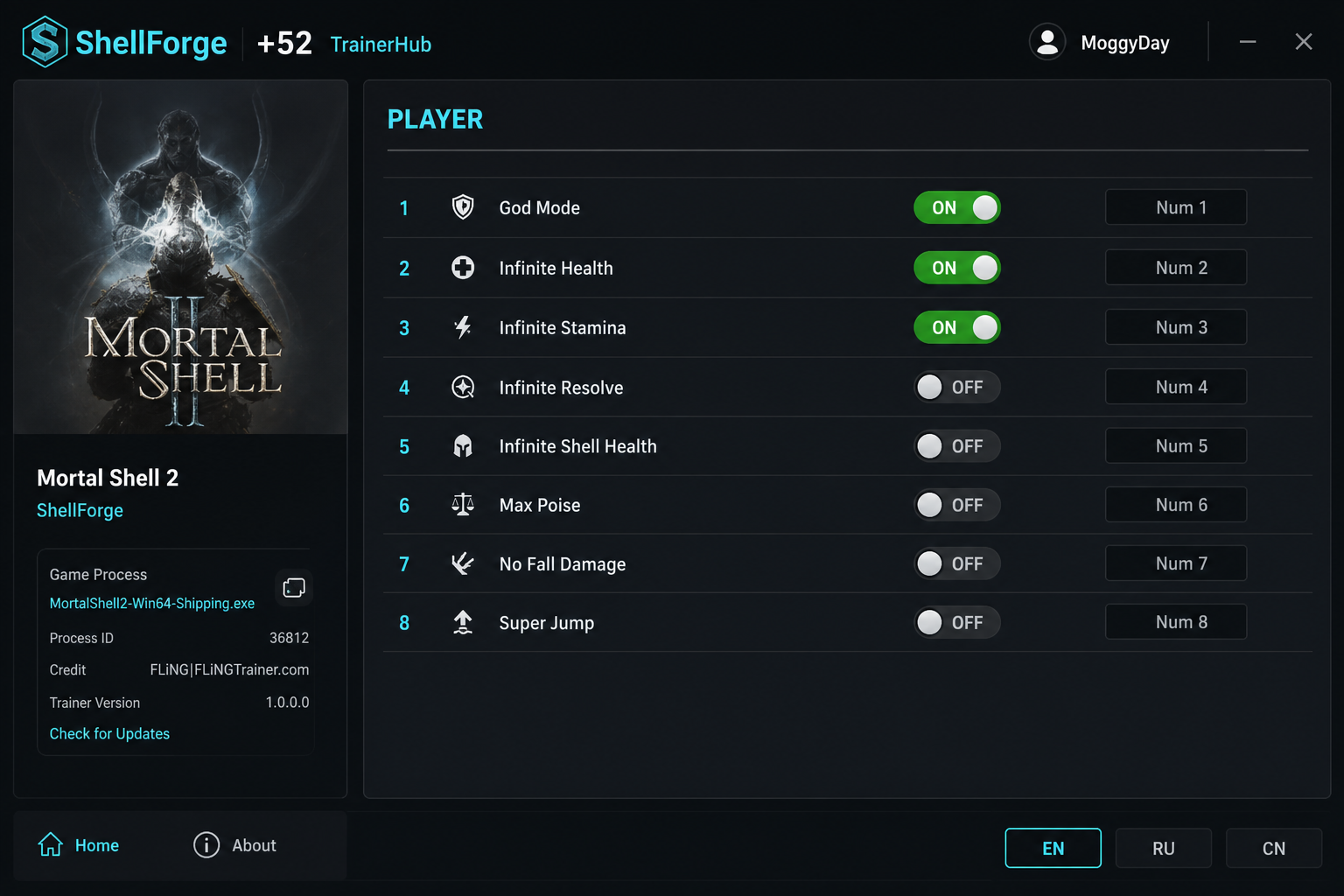
Task: Click the Infinite Resolve label
Action: 561,387
